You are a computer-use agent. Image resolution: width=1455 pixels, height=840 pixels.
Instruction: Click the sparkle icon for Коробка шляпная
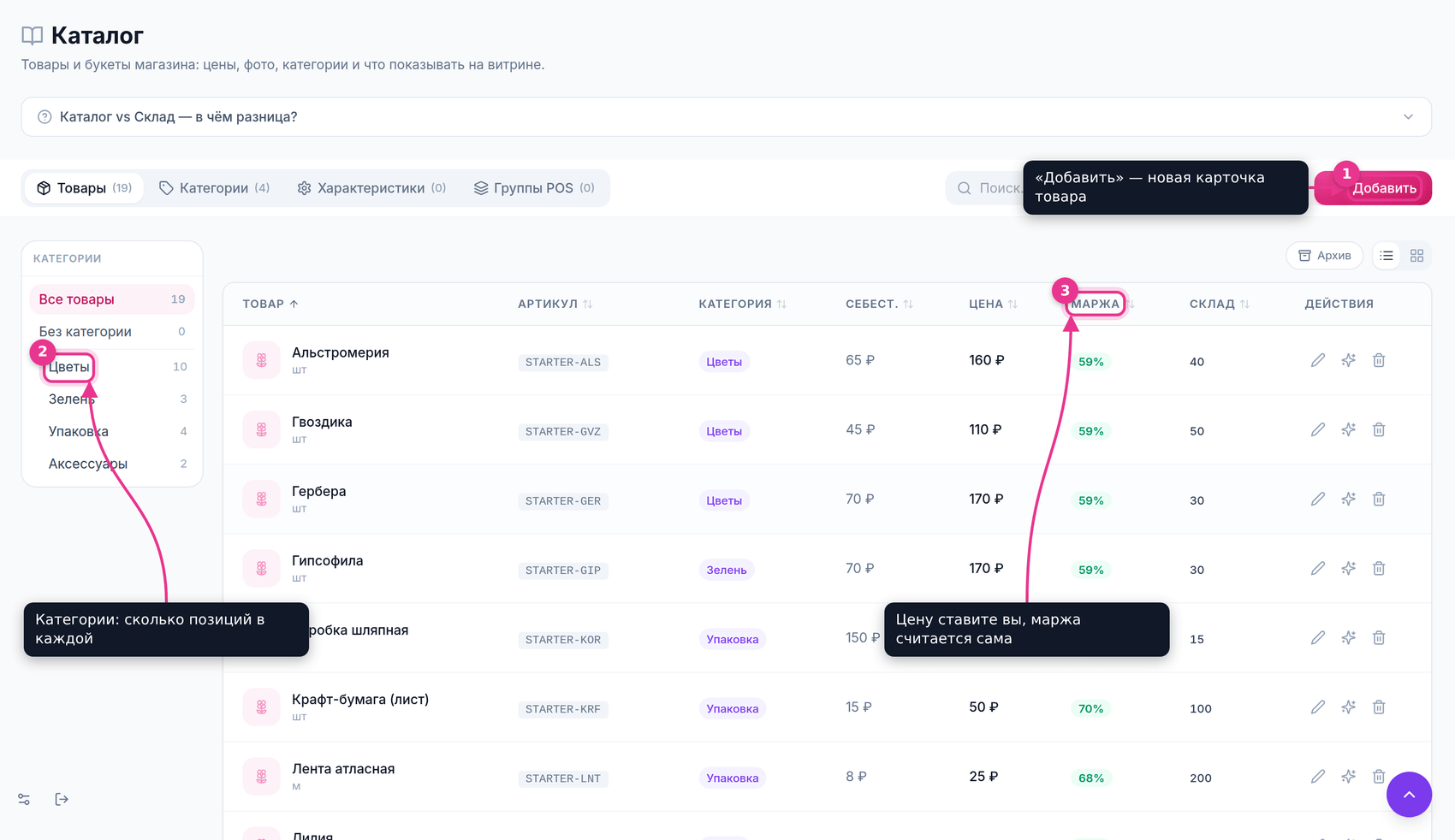tap(1348, 637)
